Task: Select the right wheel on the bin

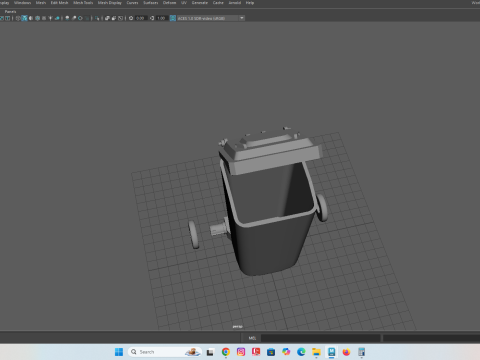Action: click(x=322, y=207)
